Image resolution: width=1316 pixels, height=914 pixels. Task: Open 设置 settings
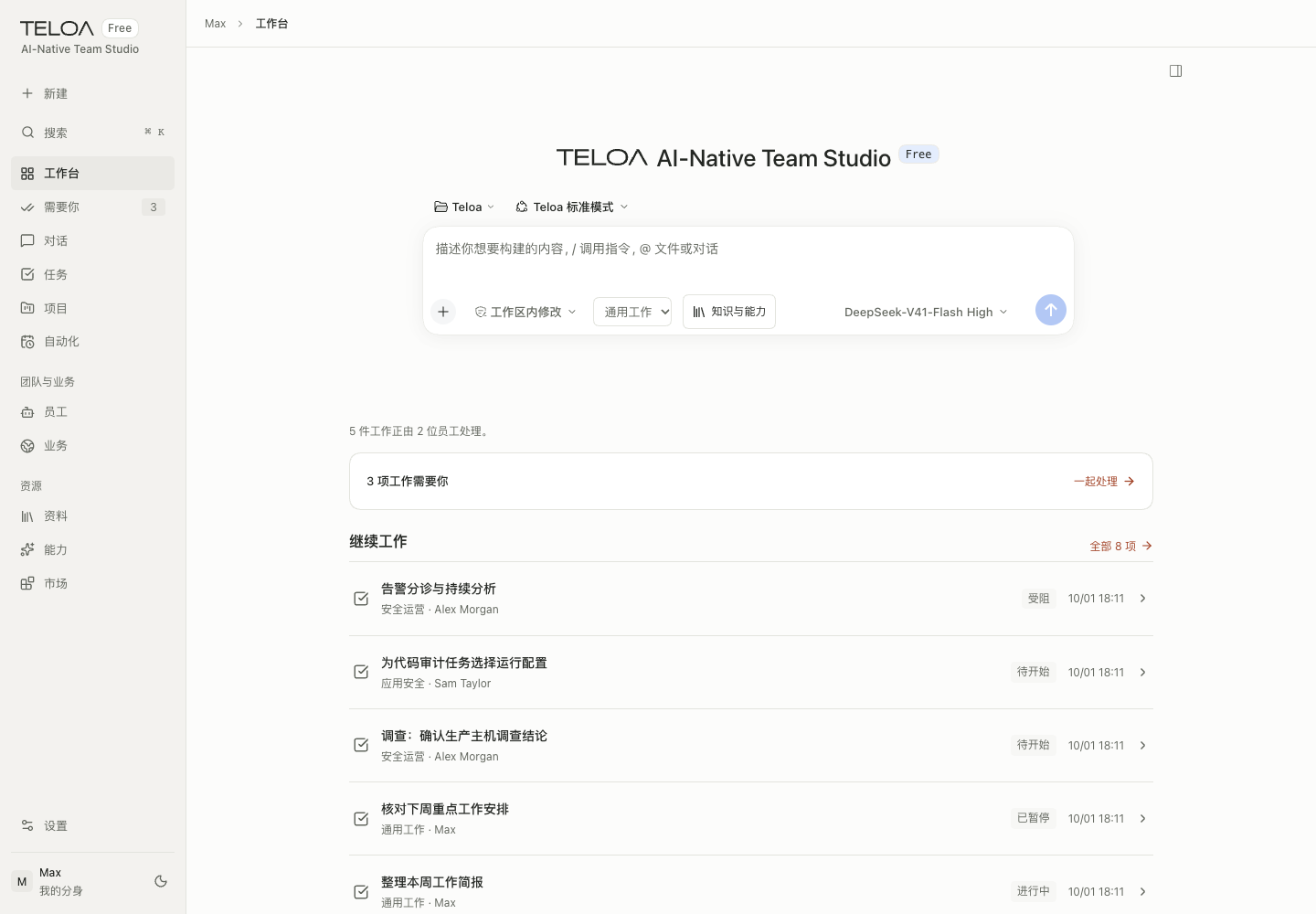pyautogui.click(x=92, y=825)
